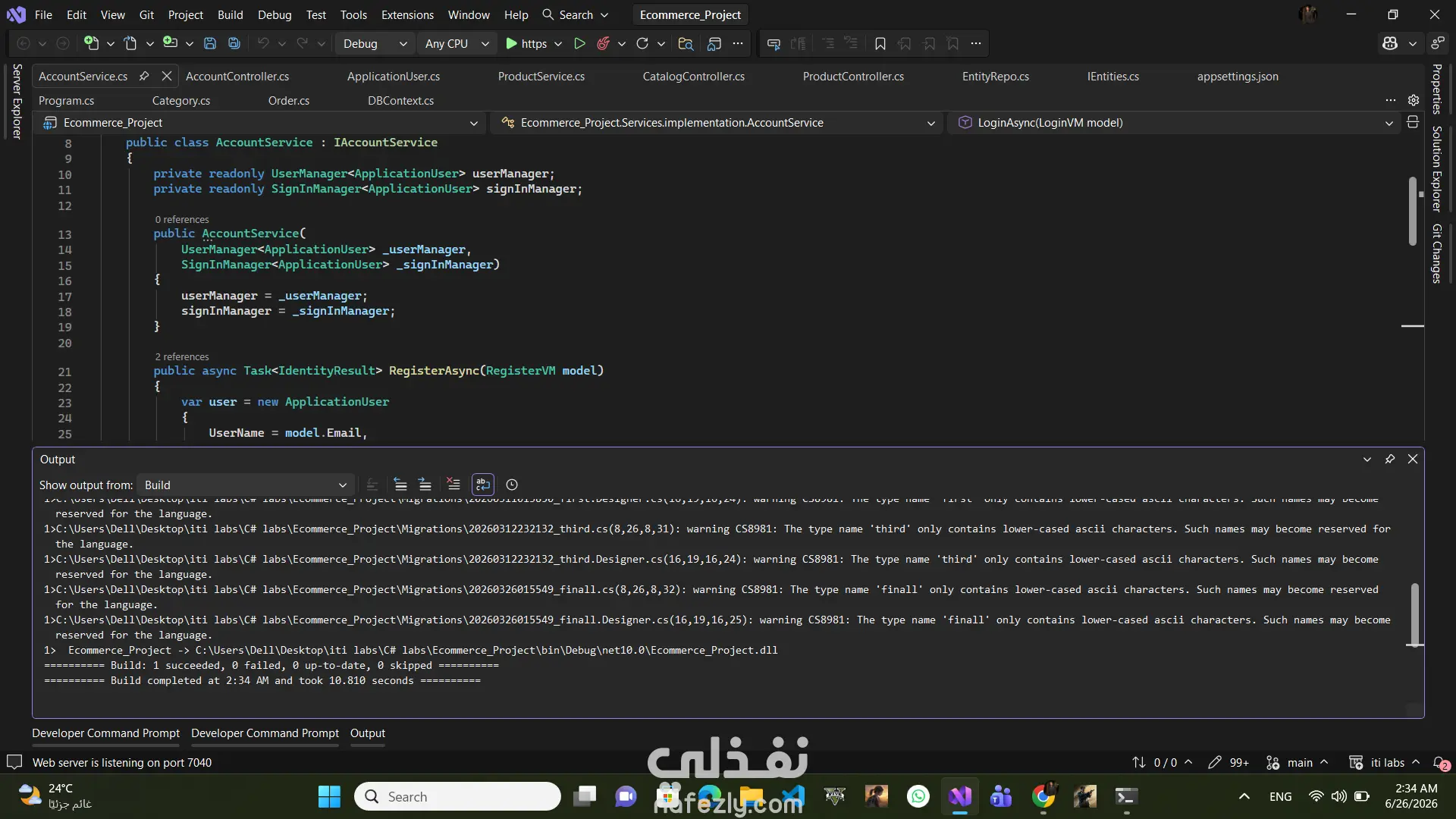
Task: Open the Build menu
Action: pyautogui.click(x=230, y=14)
